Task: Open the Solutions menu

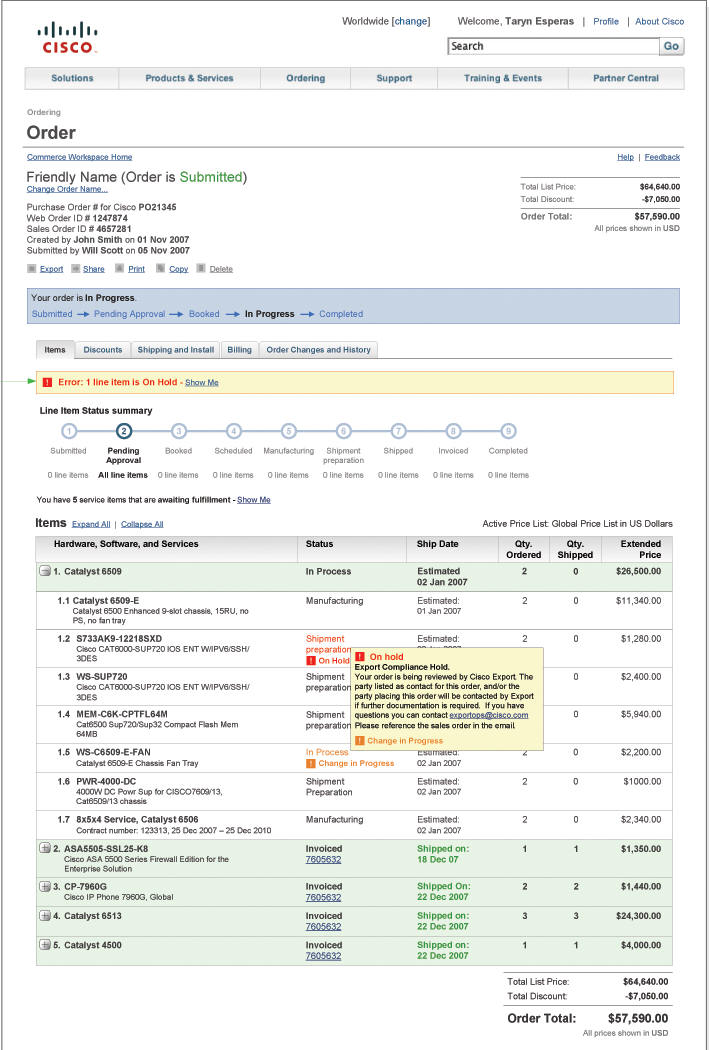Action: click(72, 78)
